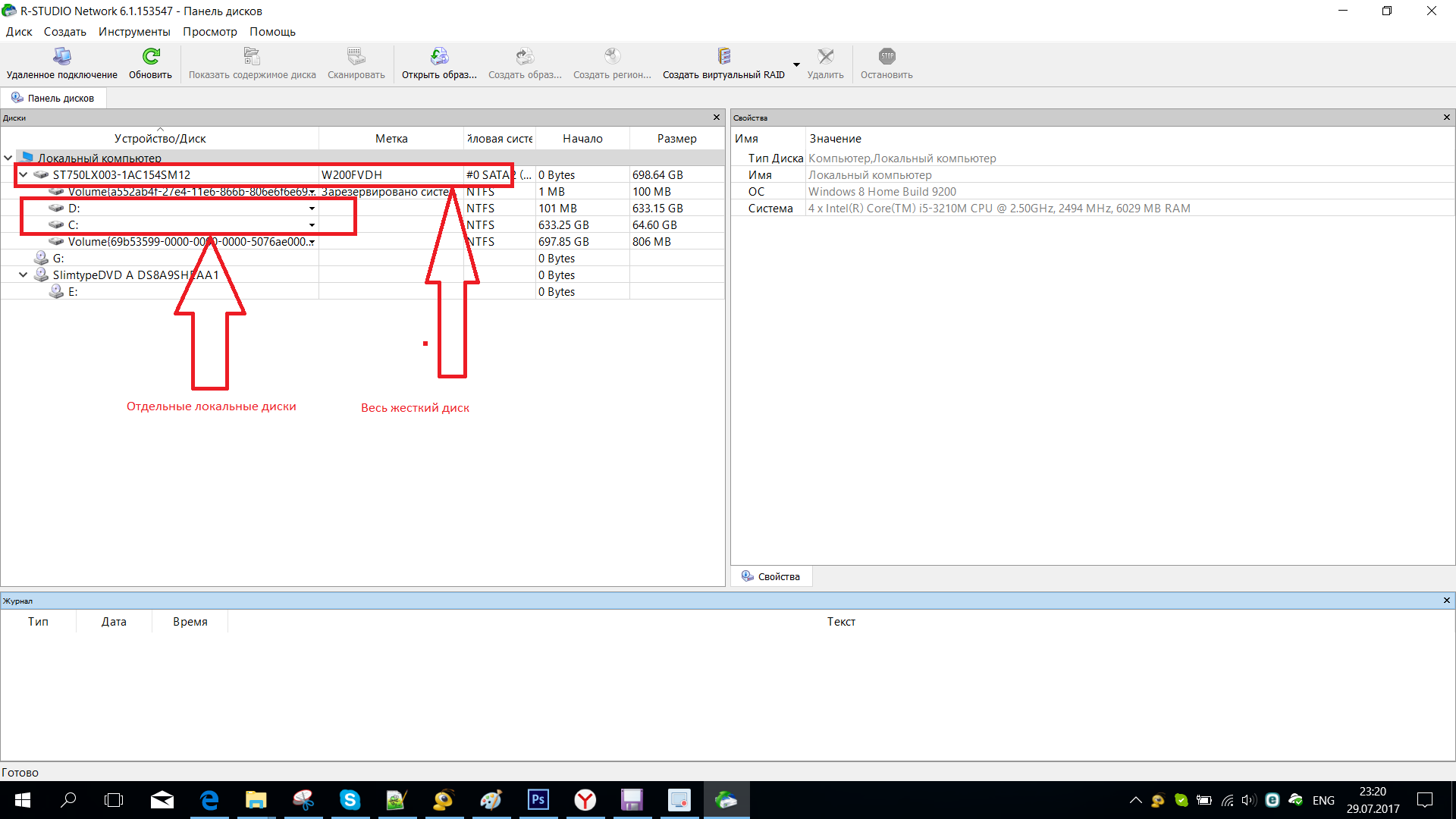1456x819 pixels.
Task: Click Создать образ toolbar icon
Action: (525, 56)
